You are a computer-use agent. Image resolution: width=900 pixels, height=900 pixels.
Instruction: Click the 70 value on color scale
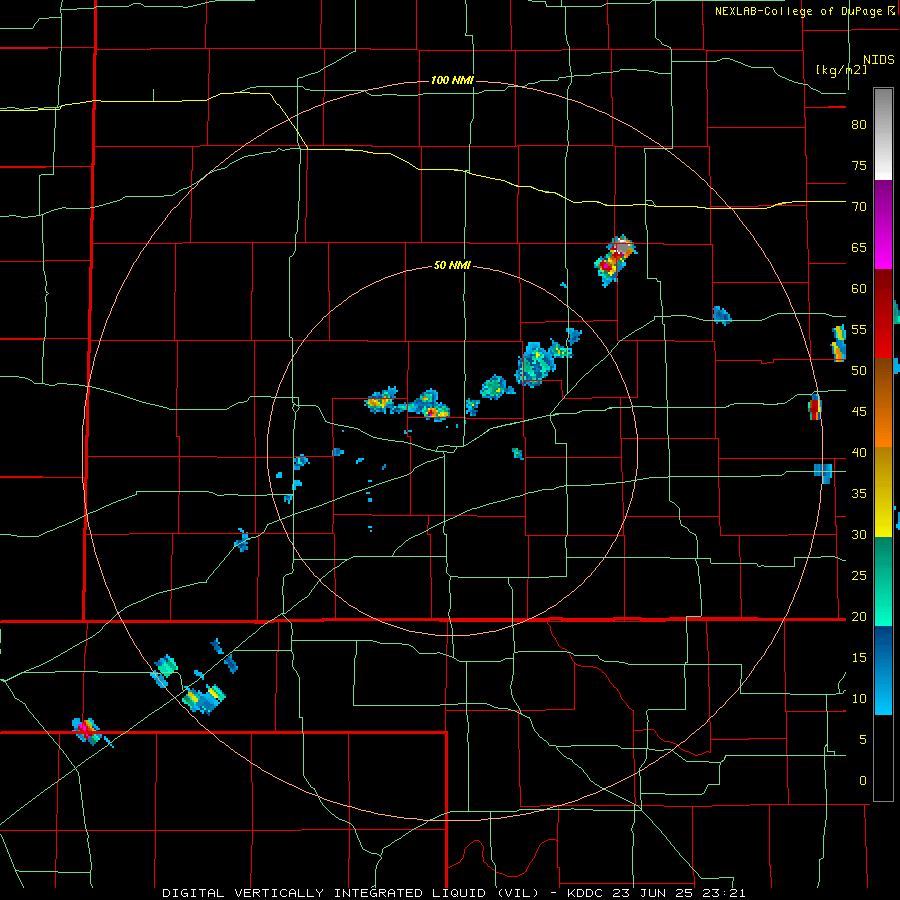859,207
